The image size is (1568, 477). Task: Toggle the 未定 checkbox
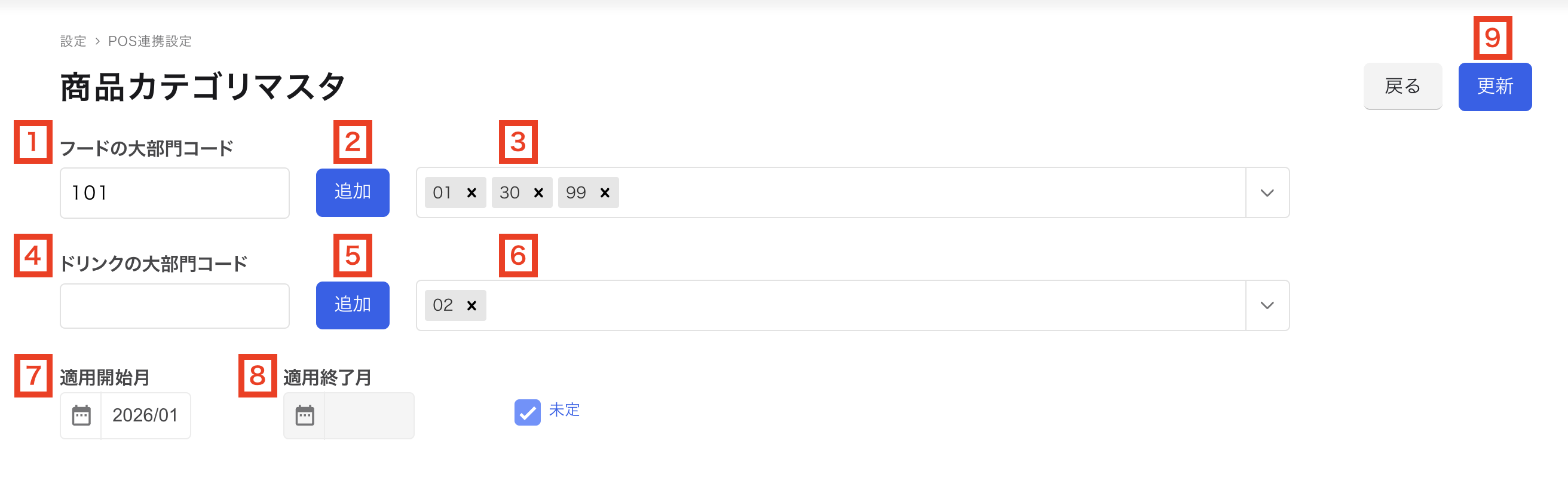tap(527, 412)
